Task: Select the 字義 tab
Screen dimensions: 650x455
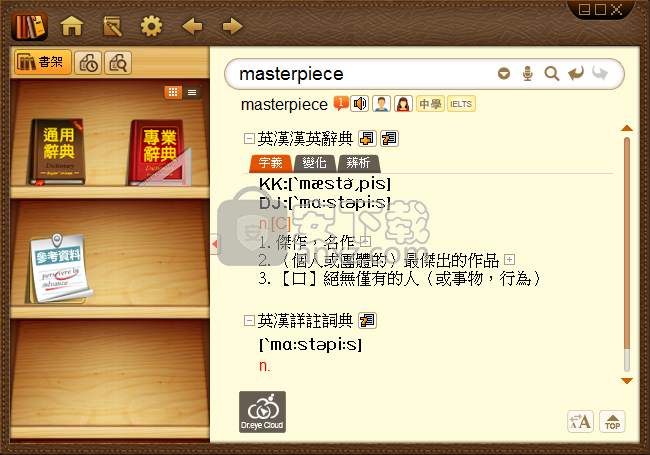Action: (x=270, y=163)
